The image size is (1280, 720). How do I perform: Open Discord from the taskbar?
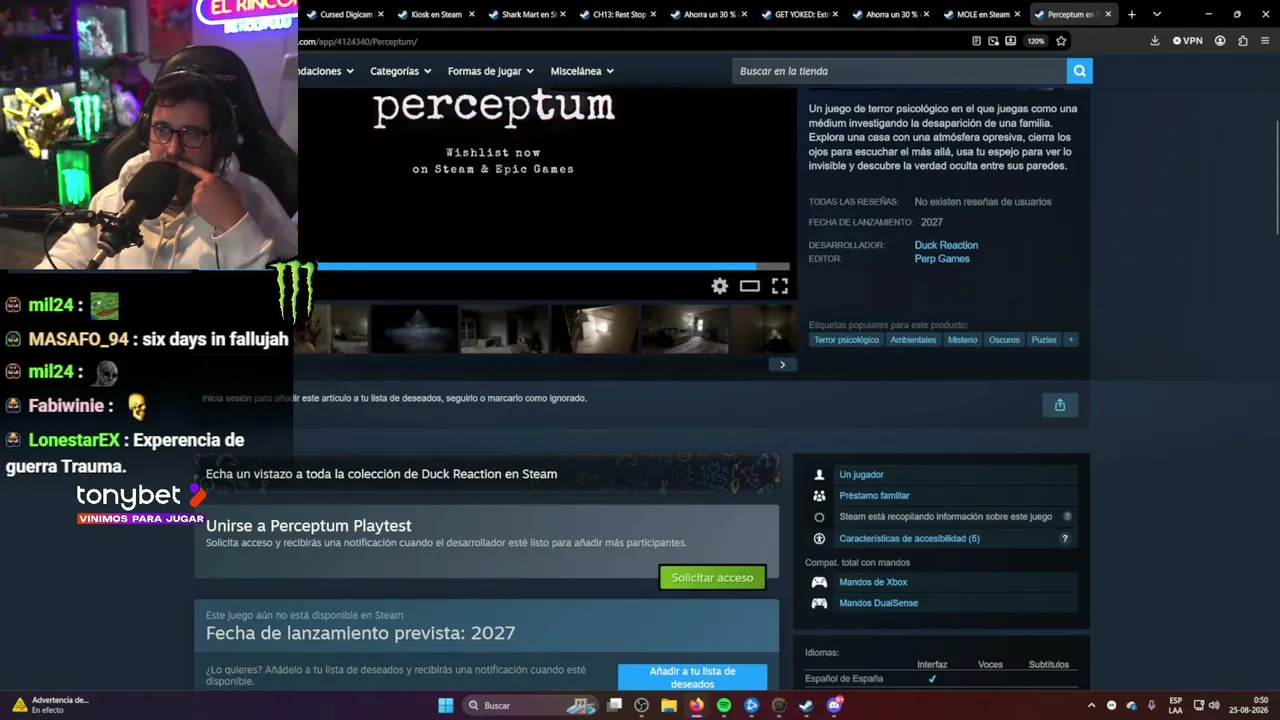click(835, 705)
